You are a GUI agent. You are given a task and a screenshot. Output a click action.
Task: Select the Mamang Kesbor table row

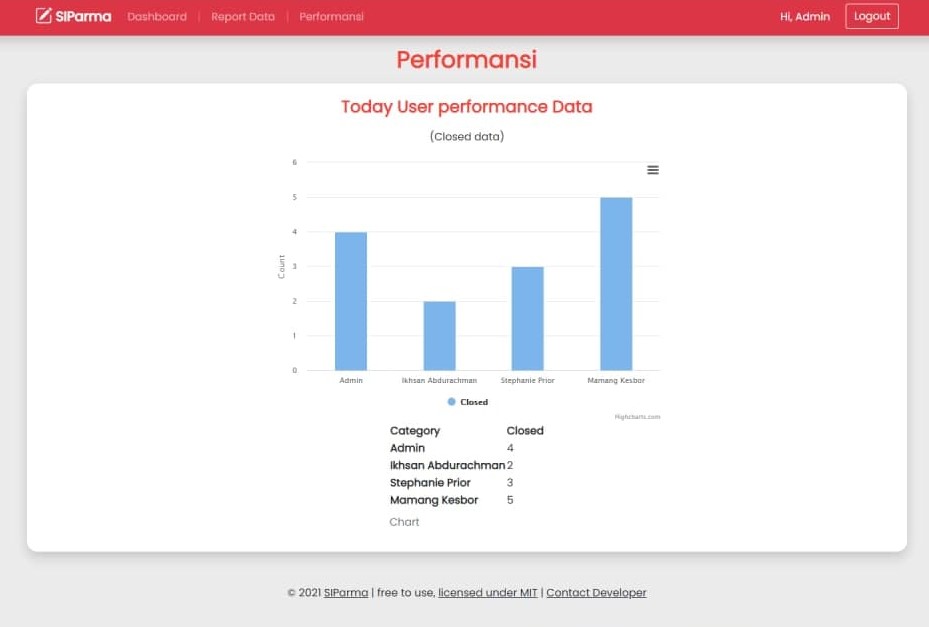[434, 500]
